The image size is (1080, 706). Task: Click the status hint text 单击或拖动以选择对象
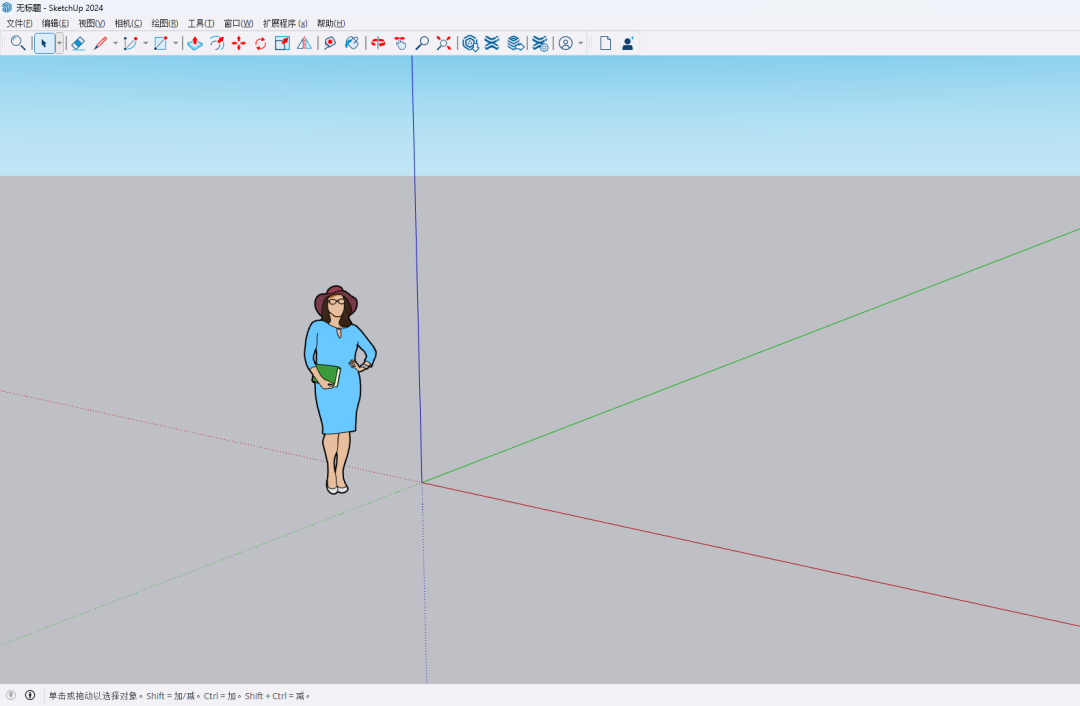(x=93, y=696)
